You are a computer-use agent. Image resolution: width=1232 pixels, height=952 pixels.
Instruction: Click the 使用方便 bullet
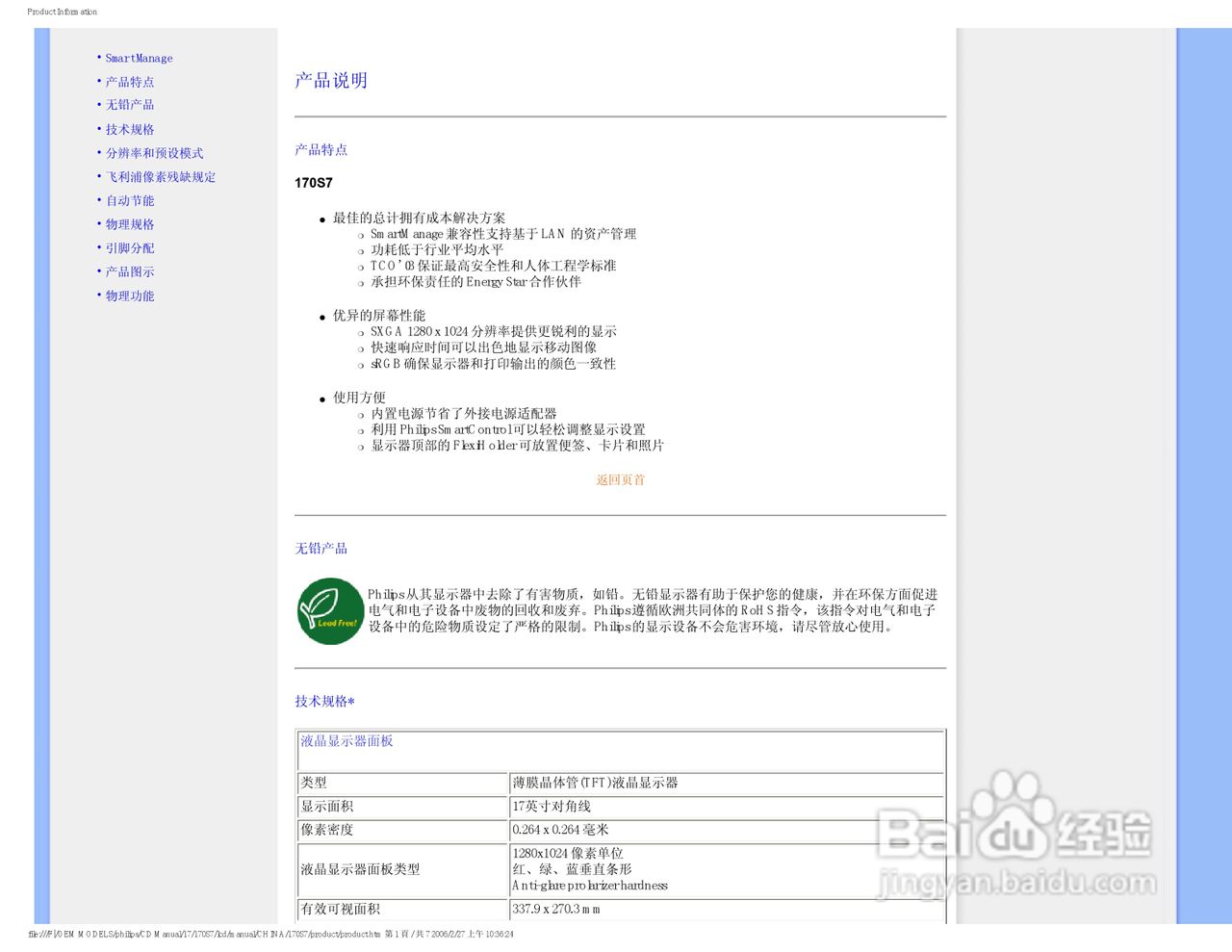point(359,398)
